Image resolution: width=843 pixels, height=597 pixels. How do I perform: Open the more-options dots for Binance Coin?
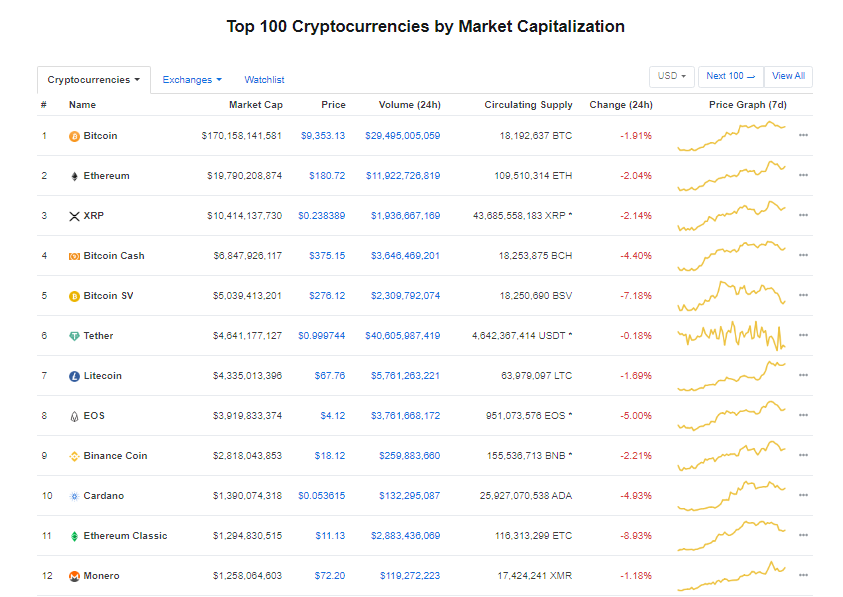803,455
